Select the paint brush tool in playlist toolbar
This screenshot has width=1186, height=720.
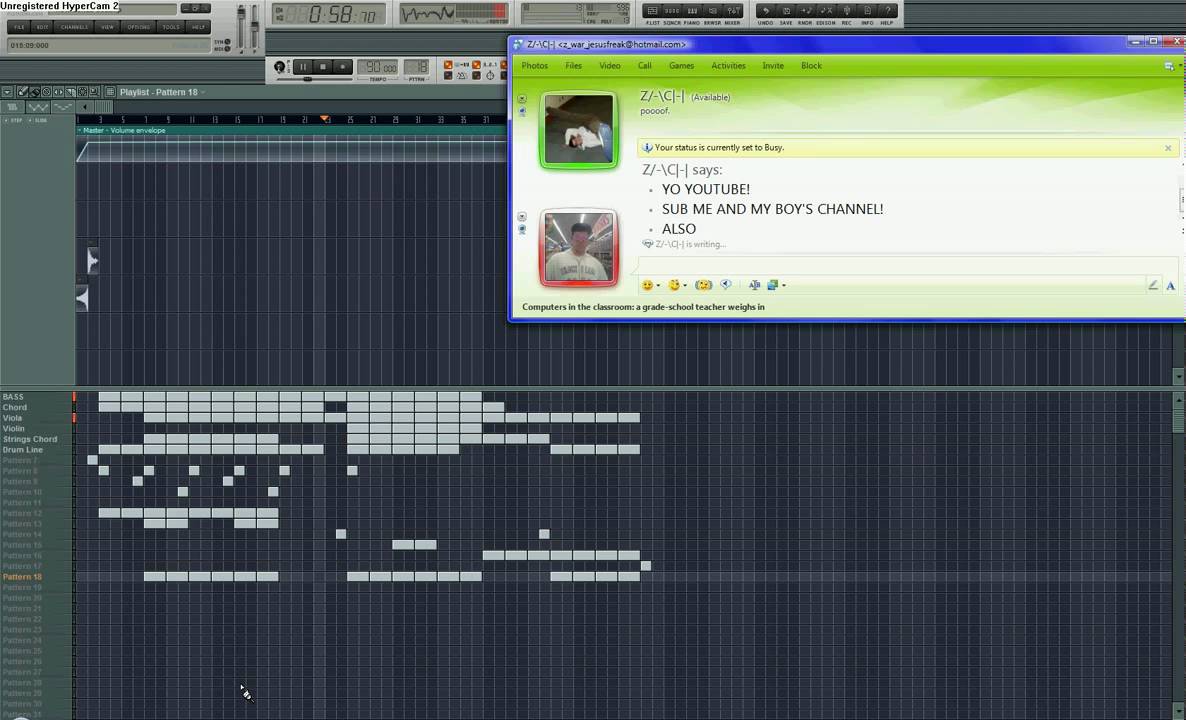coord(35,92)
